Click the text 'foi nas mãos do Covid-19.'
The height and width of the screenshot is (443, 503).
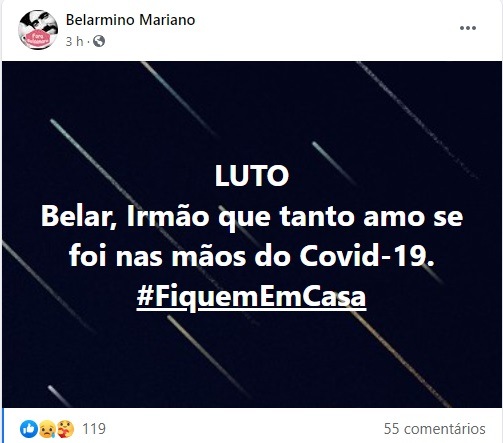pyautogui.click(x=252, y=256)
